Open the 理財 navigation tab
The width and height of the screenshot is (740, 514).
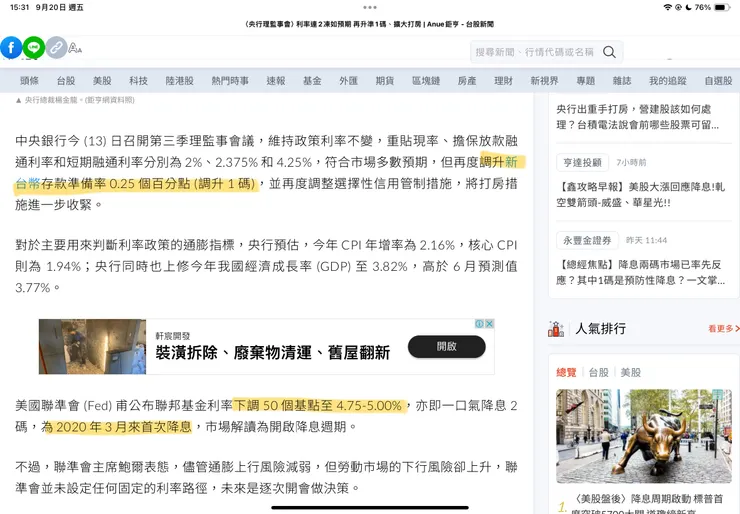tap(504, 81)
